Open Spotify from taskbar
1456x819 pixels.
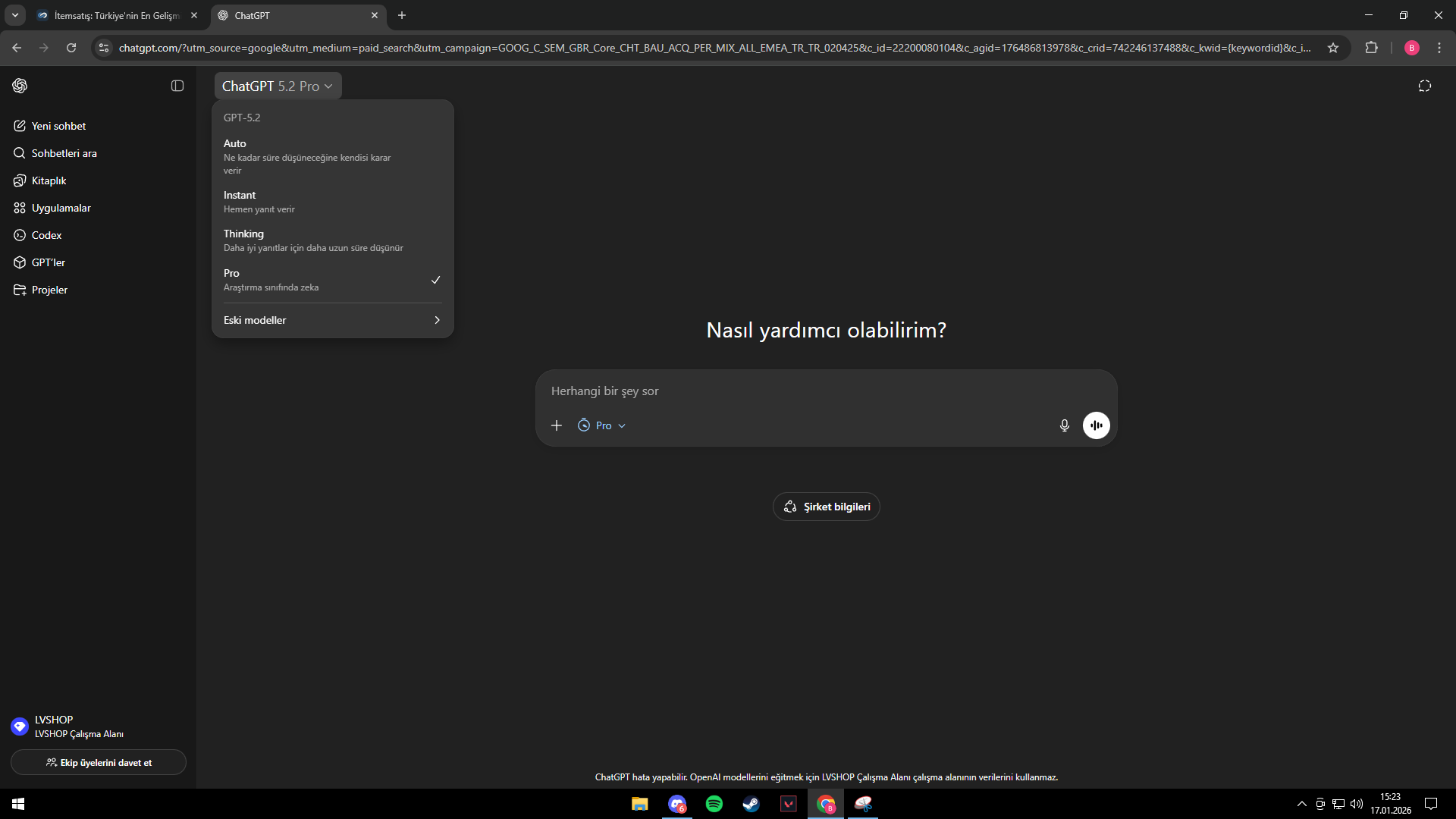pos(714,804)
